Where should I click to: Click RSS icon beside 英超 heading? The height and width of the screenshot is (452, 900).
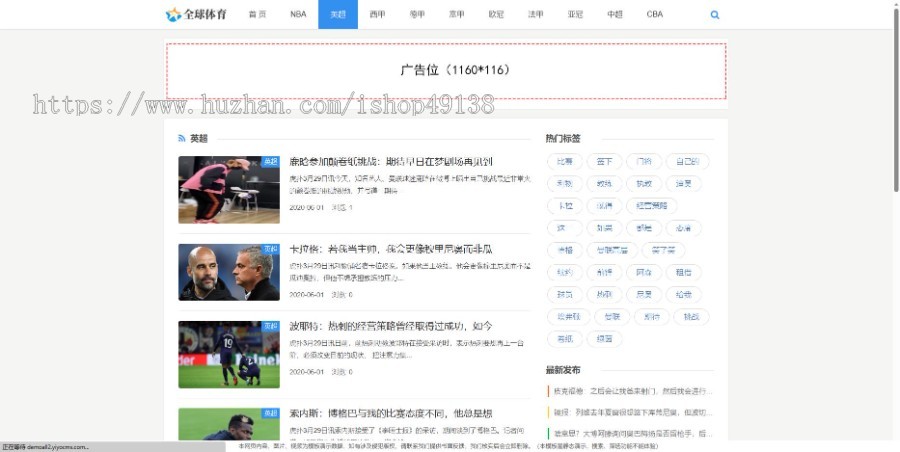182,138
